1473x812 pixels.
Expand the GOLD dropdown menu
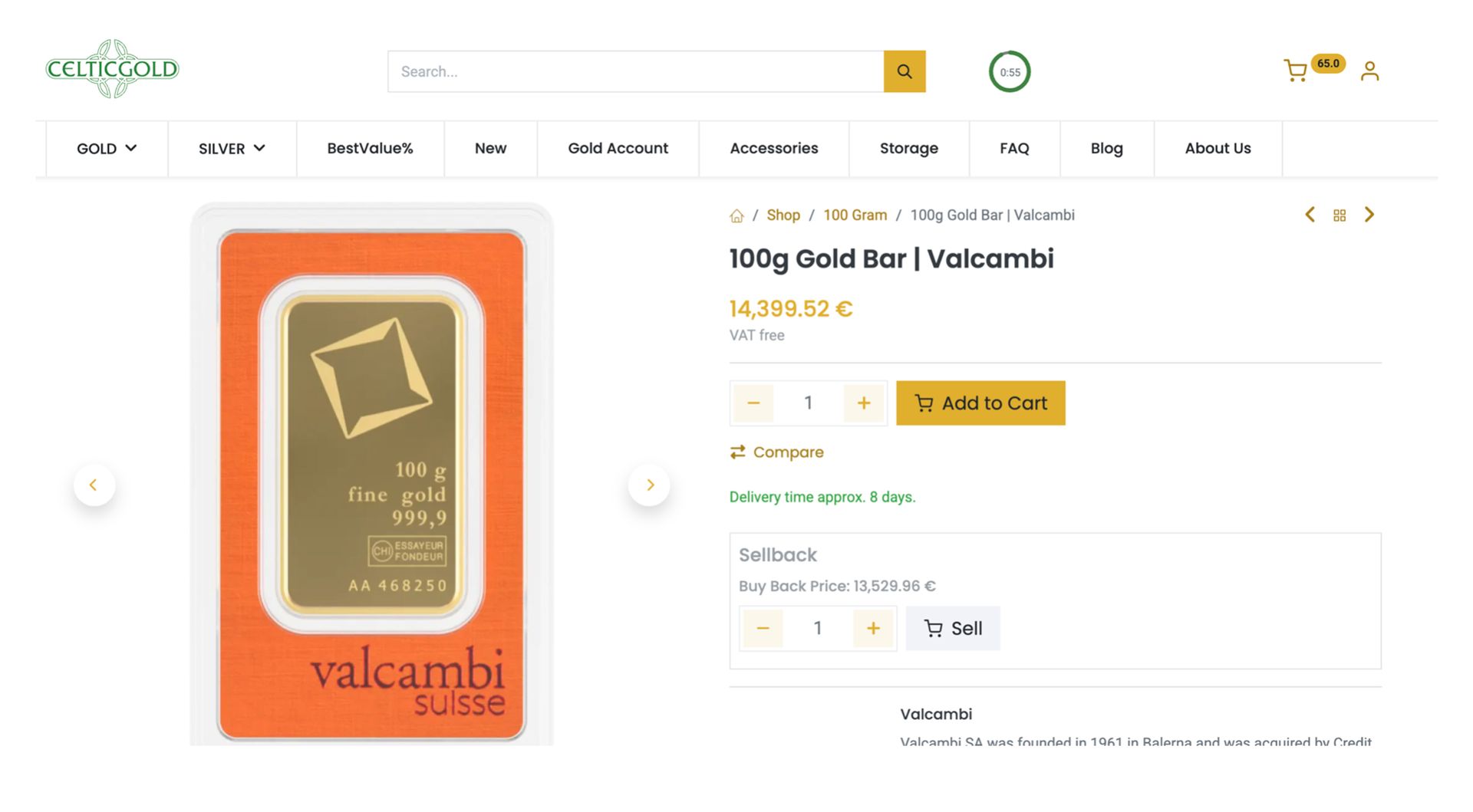pos(107,149)
